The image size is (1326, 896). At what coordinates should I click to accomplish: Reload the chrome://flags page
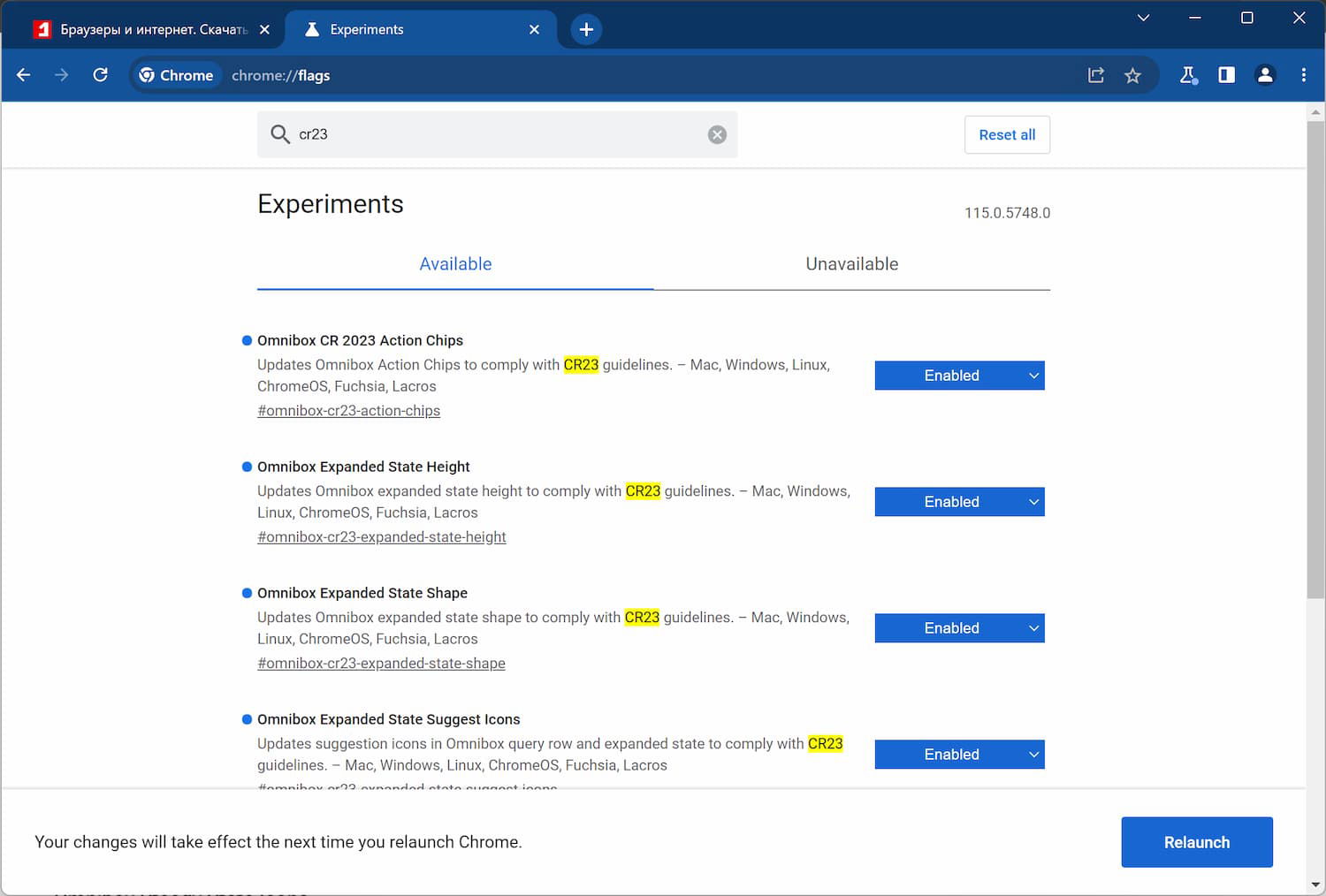pyautogui.click(x=101, y=75)
